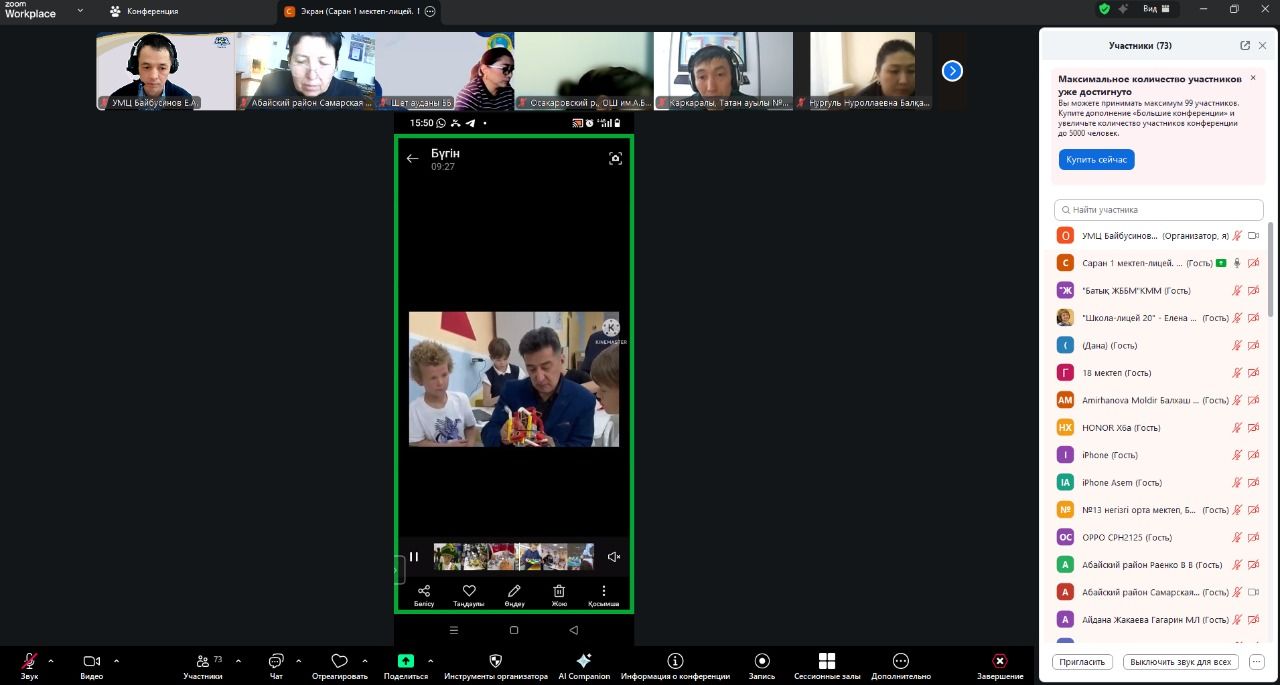1280x685 pixels.
Task: Open the Вид view dropdown
Action: [x=1155, y=9]
